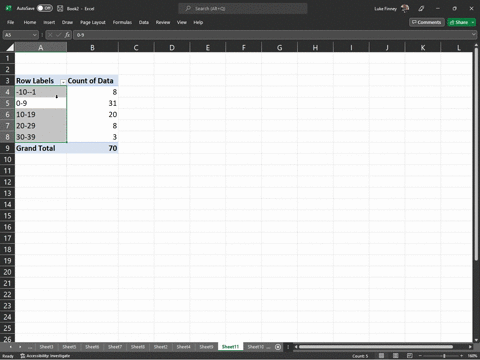Select cell with label 30-39
The image size is (480, 360).
[x=41, y=137]
